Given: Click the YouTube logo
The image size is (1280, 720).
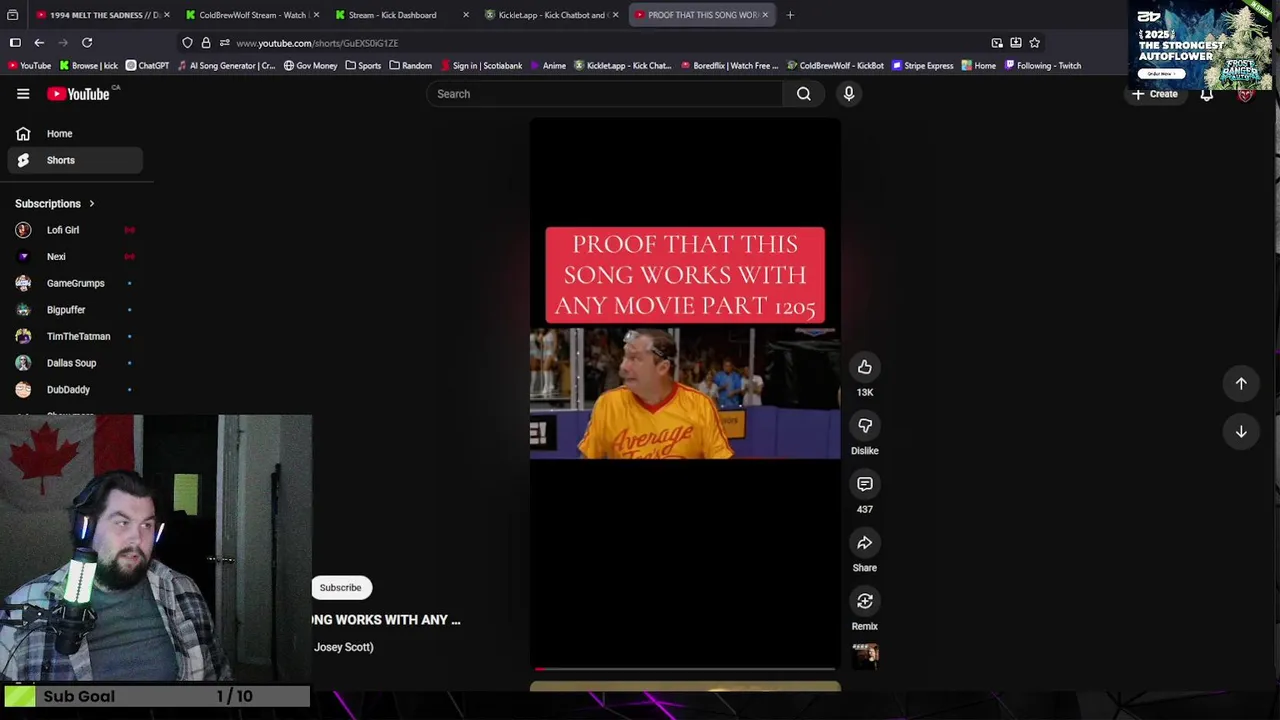Looking at the screenshot, I should pyautogui.click(x=78, y=94).
